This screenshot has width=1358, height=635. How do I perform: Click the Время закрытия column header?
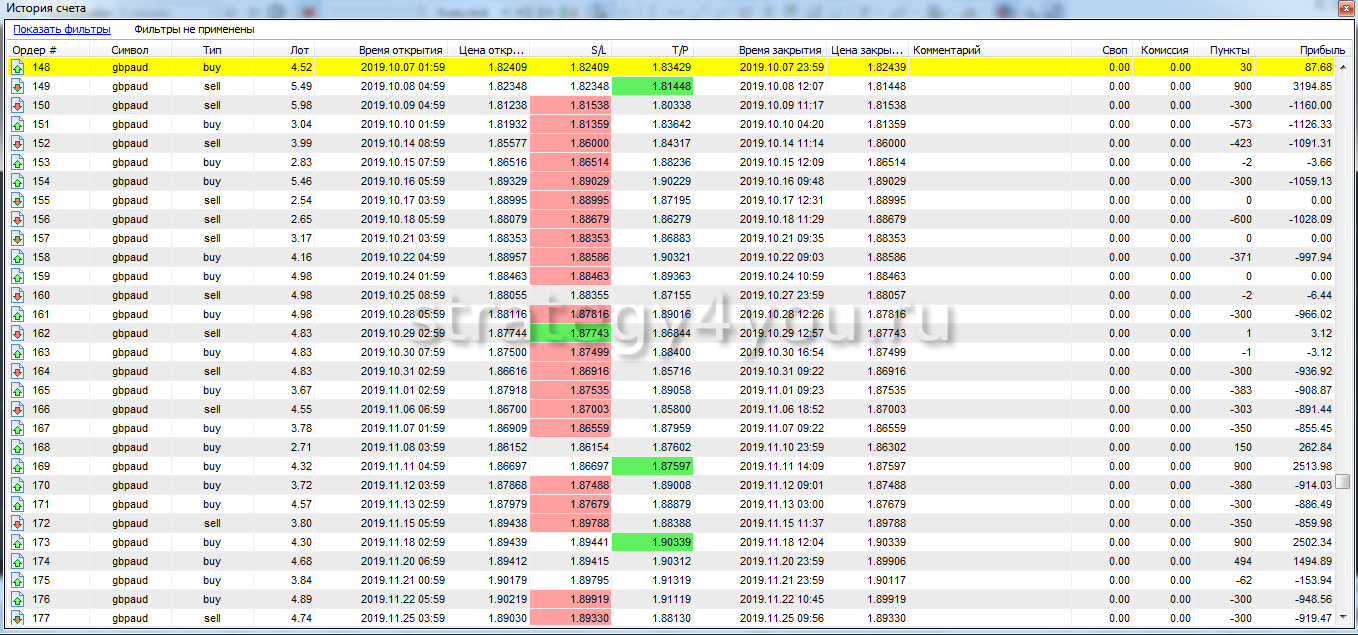779,50
